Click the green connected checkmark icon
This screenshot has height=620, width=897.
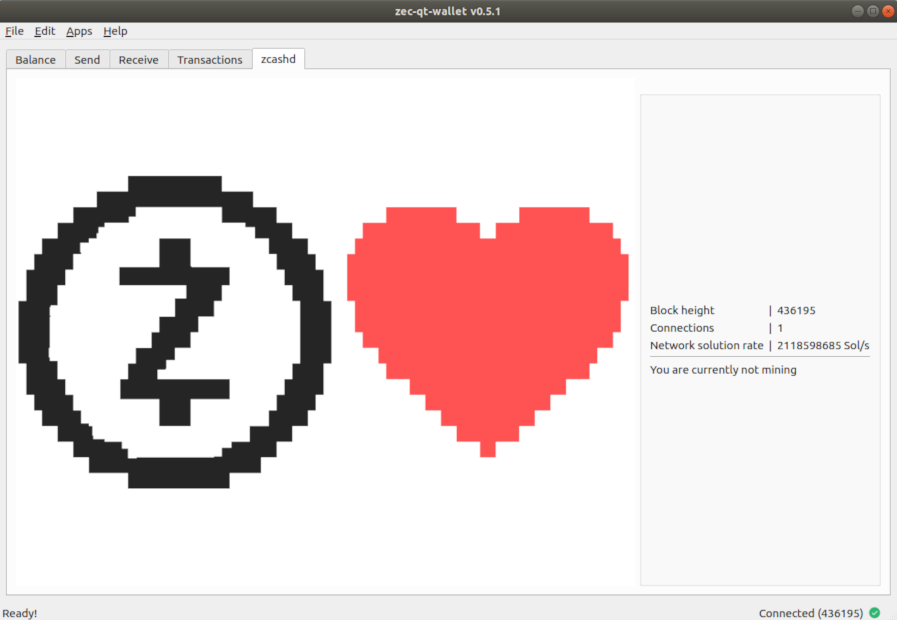[875, 613]
